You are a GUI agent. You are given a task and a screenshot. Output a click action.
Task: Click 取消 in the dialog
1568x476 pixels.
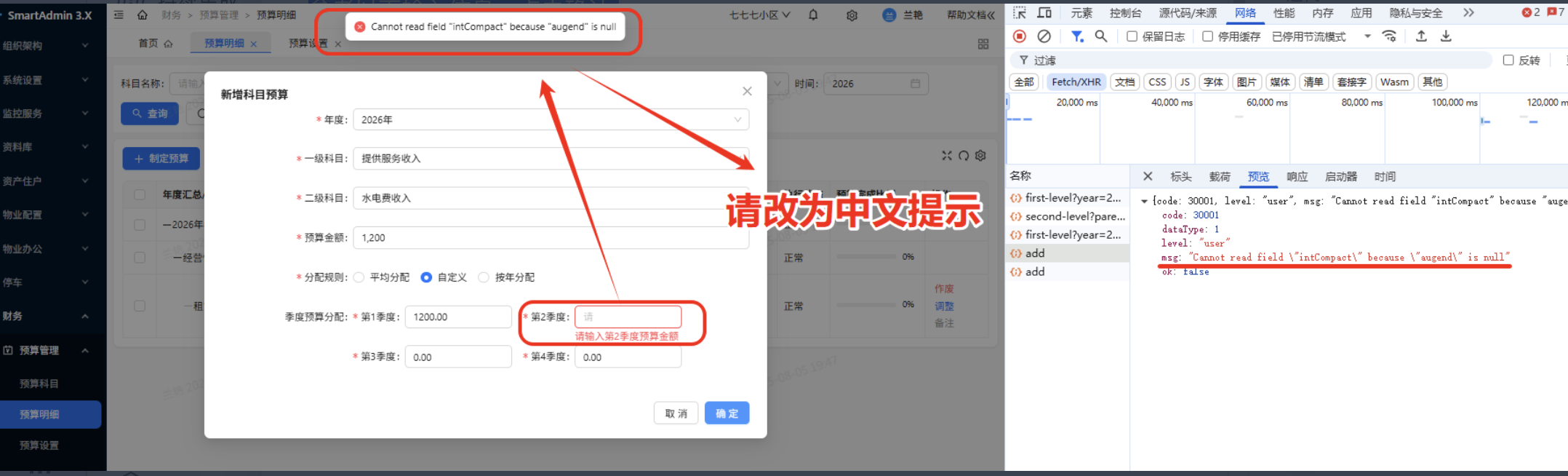click(x=676, y=413)
